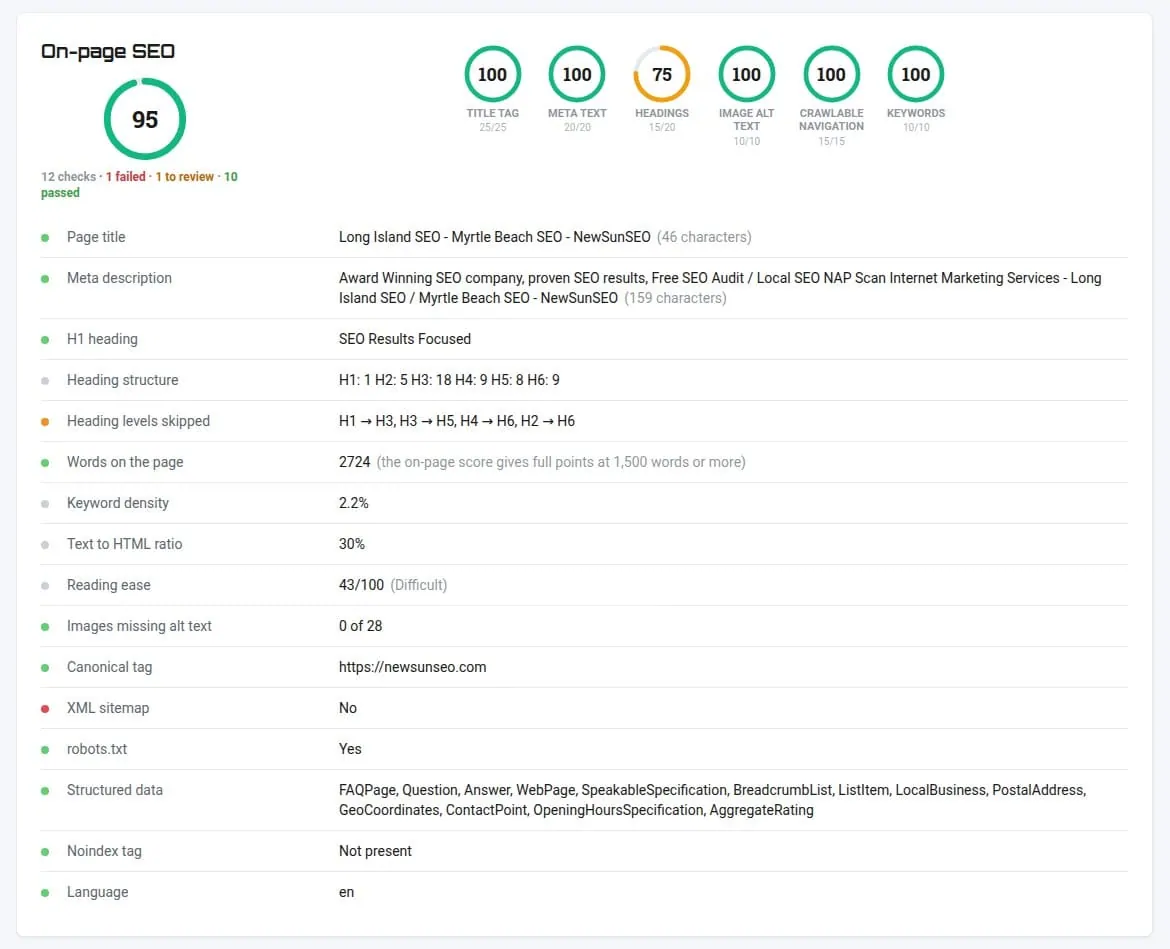
Task: Click the '25/25' points under Title Tag
Action: (492, 128)
